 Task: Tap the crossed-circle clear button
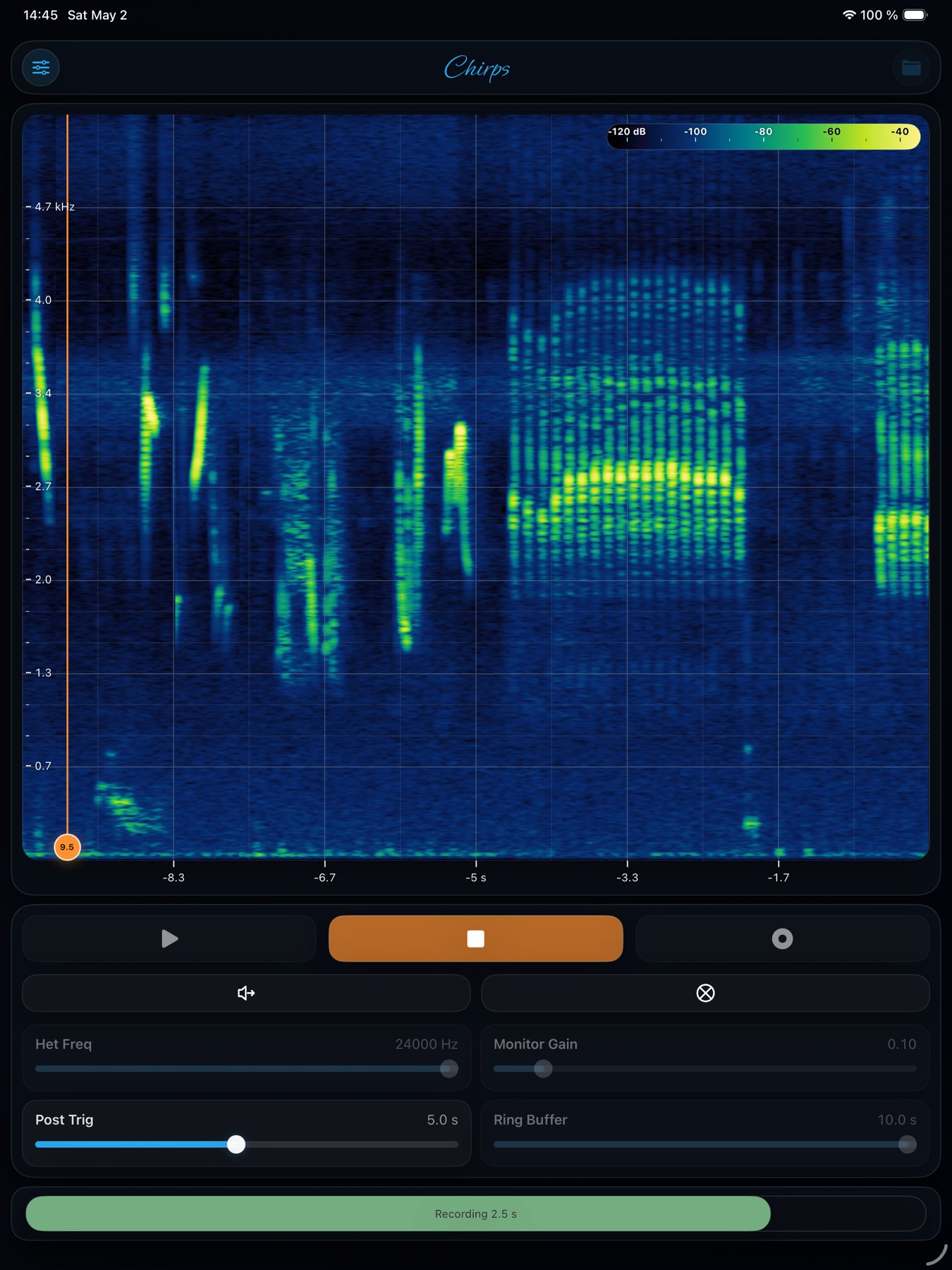click(x=705, y=993)
